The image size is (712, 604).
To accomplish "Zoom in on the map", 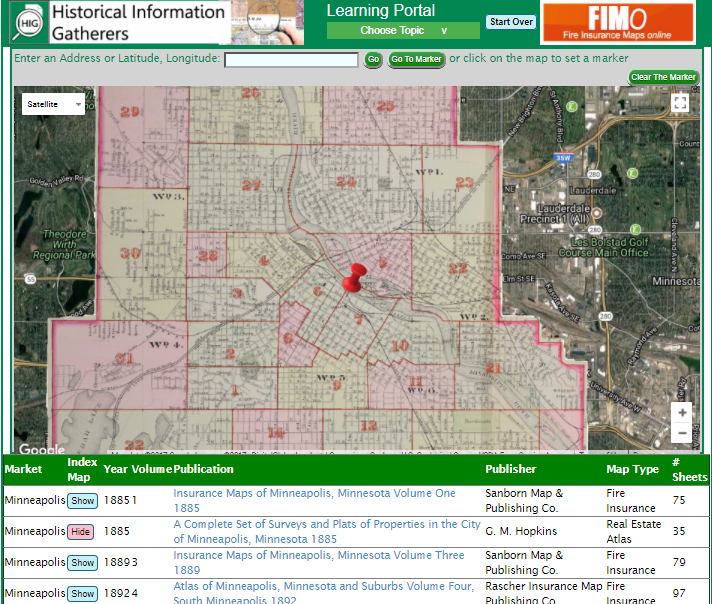I will click(x=682, y=413).
